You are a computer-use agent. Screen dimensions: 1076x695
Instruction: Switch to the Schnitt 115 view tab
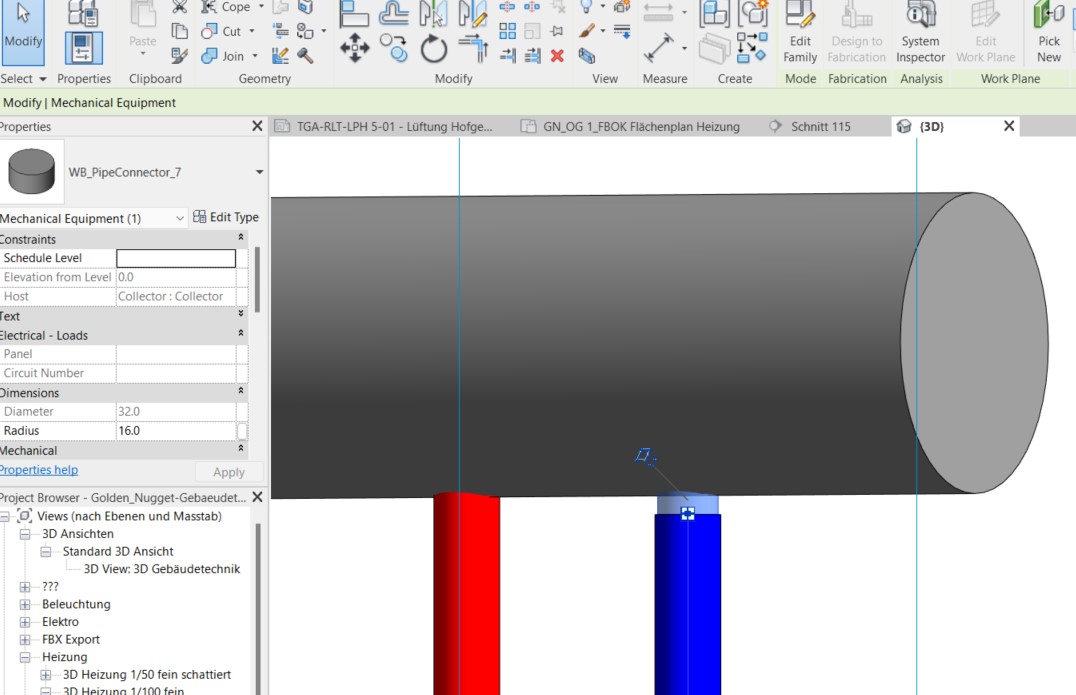[820, 127]
